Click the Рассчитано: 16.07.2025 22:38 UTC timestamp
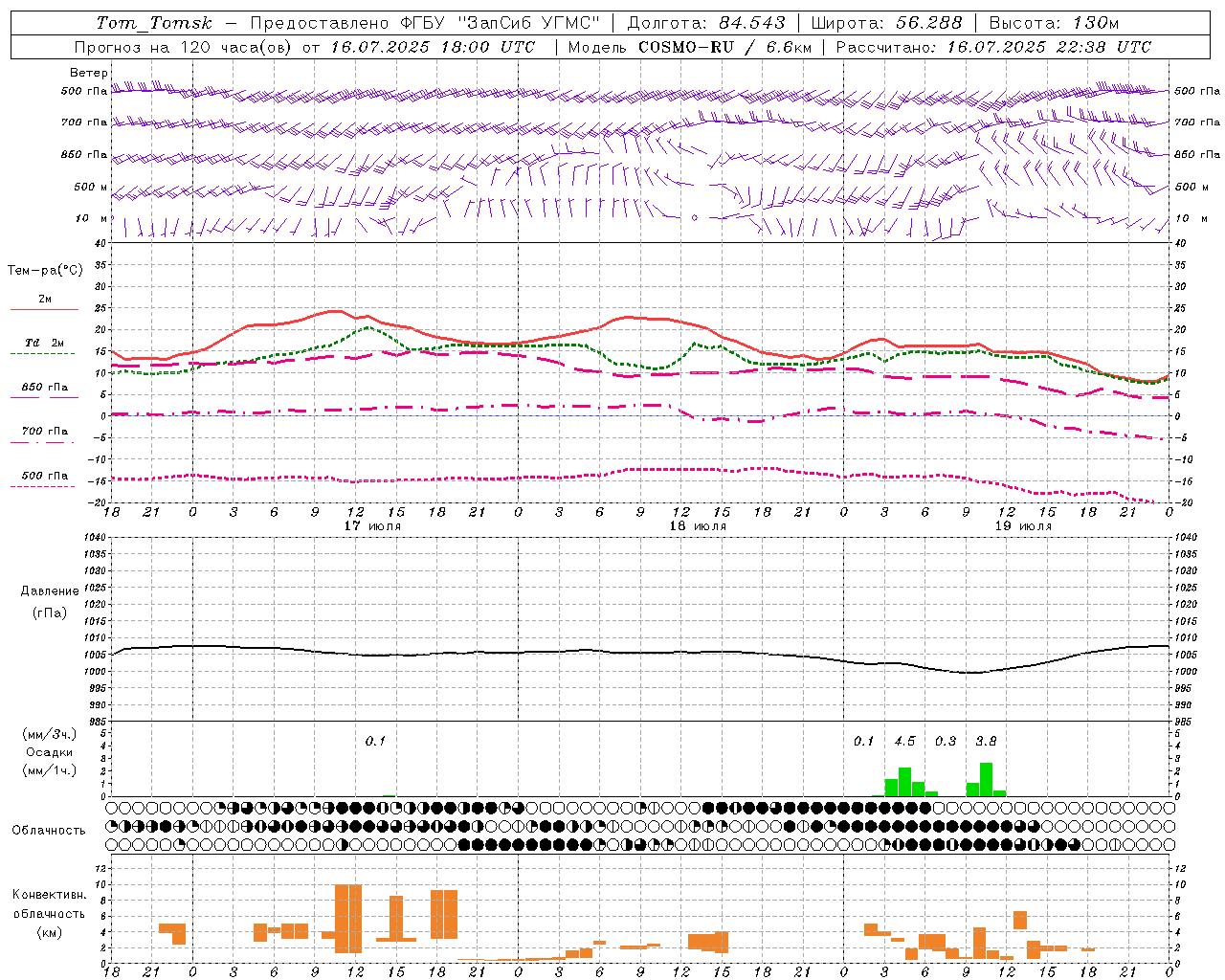Screen dimensions: 1225x980 pyautogui.click(x=993, y=47)
